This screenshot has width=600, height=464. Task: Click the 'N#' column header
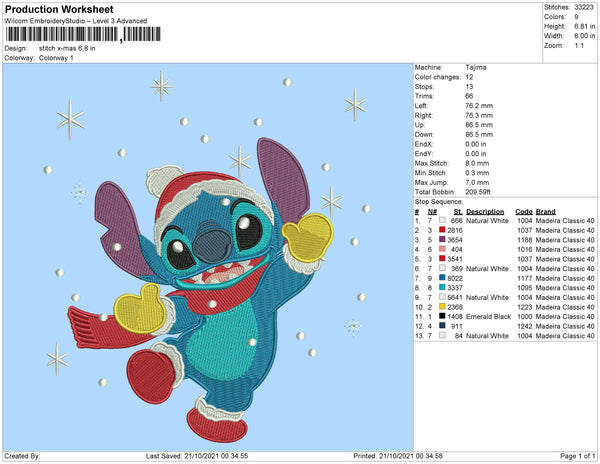coord(432,212)
